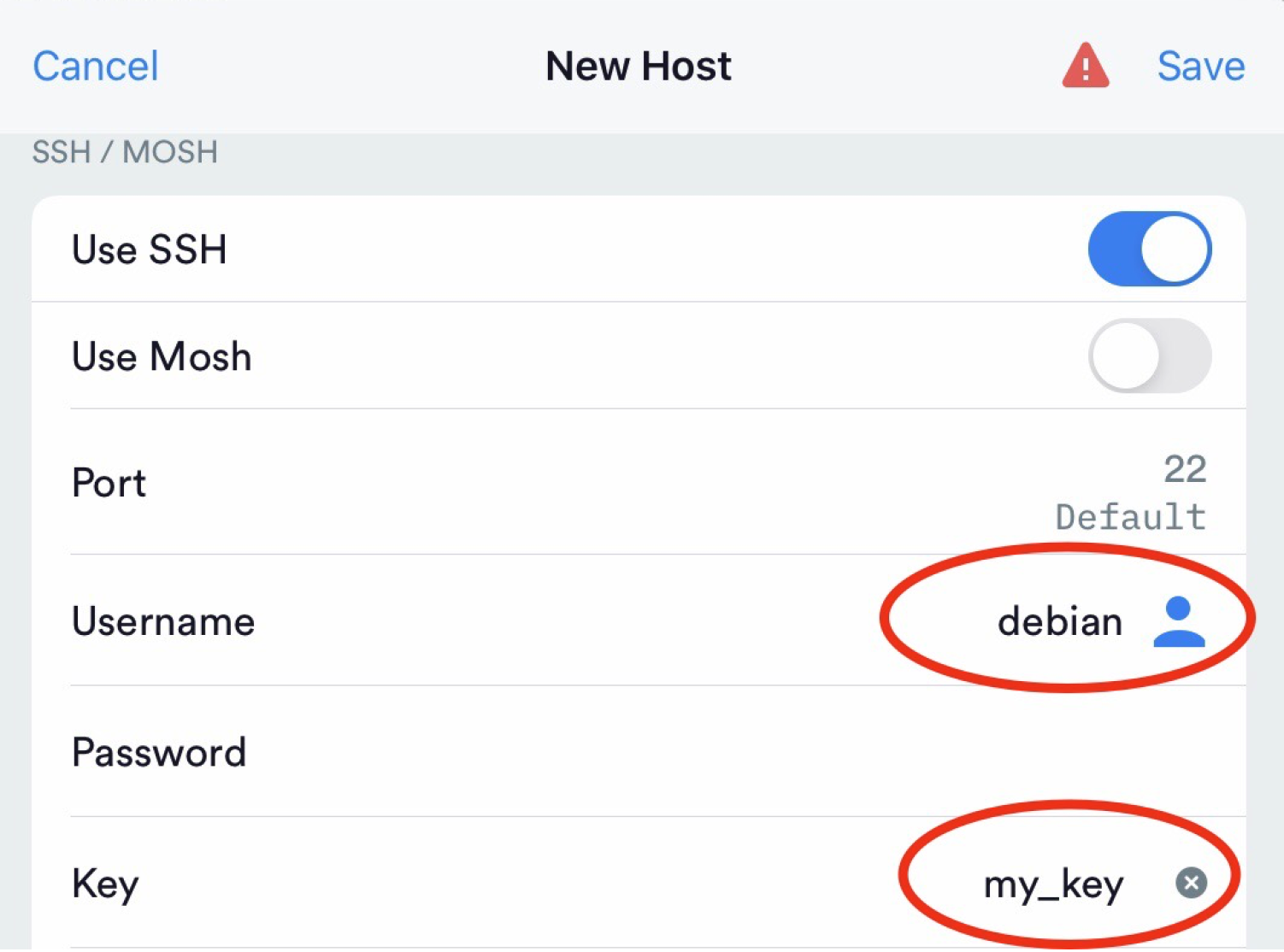This screenshot has height=952, width=1284.
Task: Turn off the Use SSH switch
Action: pos(1149,249)
